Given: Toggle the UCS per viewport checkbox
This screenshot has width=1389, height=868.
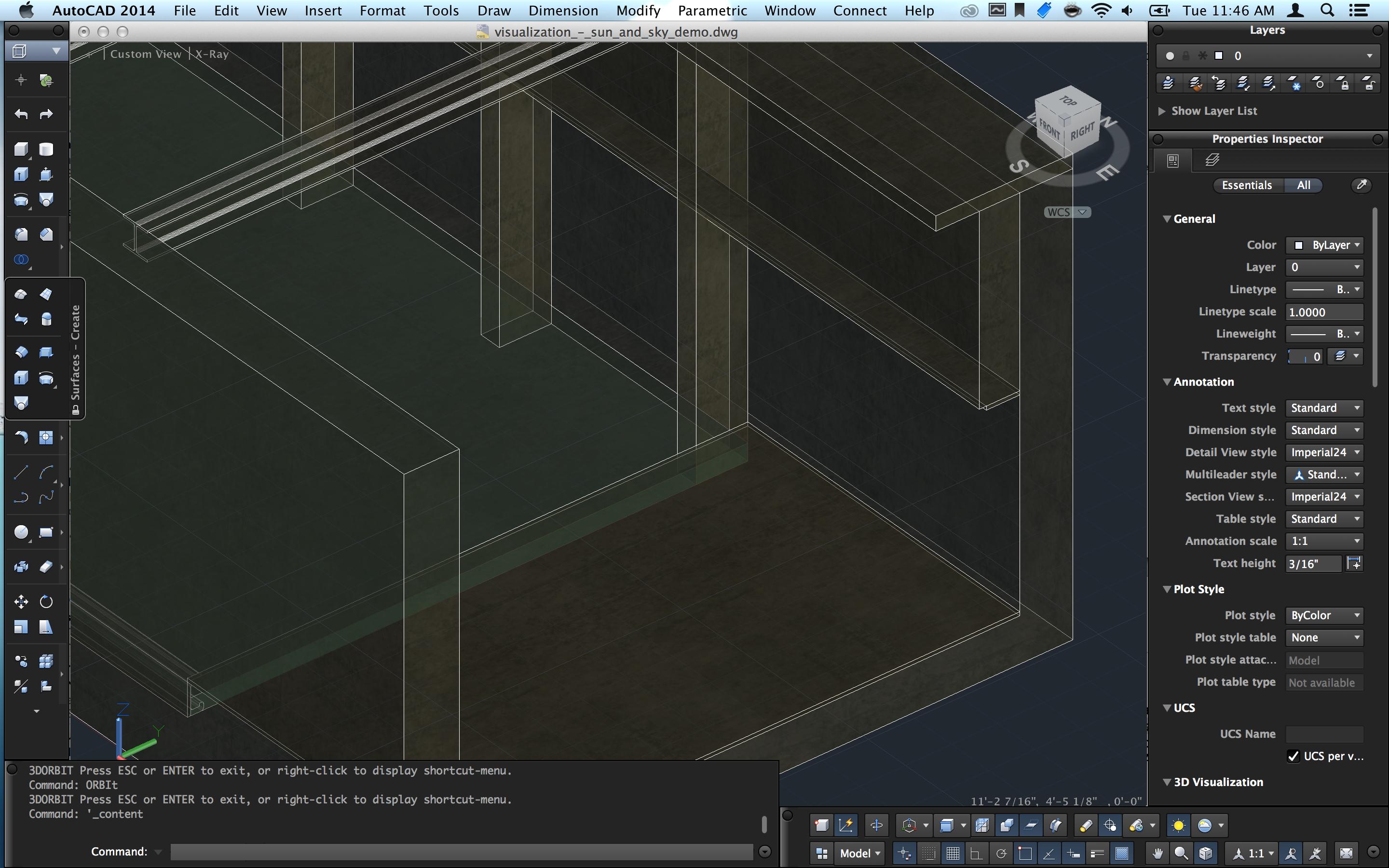Looking at the screenshot, I should 1293,756.
